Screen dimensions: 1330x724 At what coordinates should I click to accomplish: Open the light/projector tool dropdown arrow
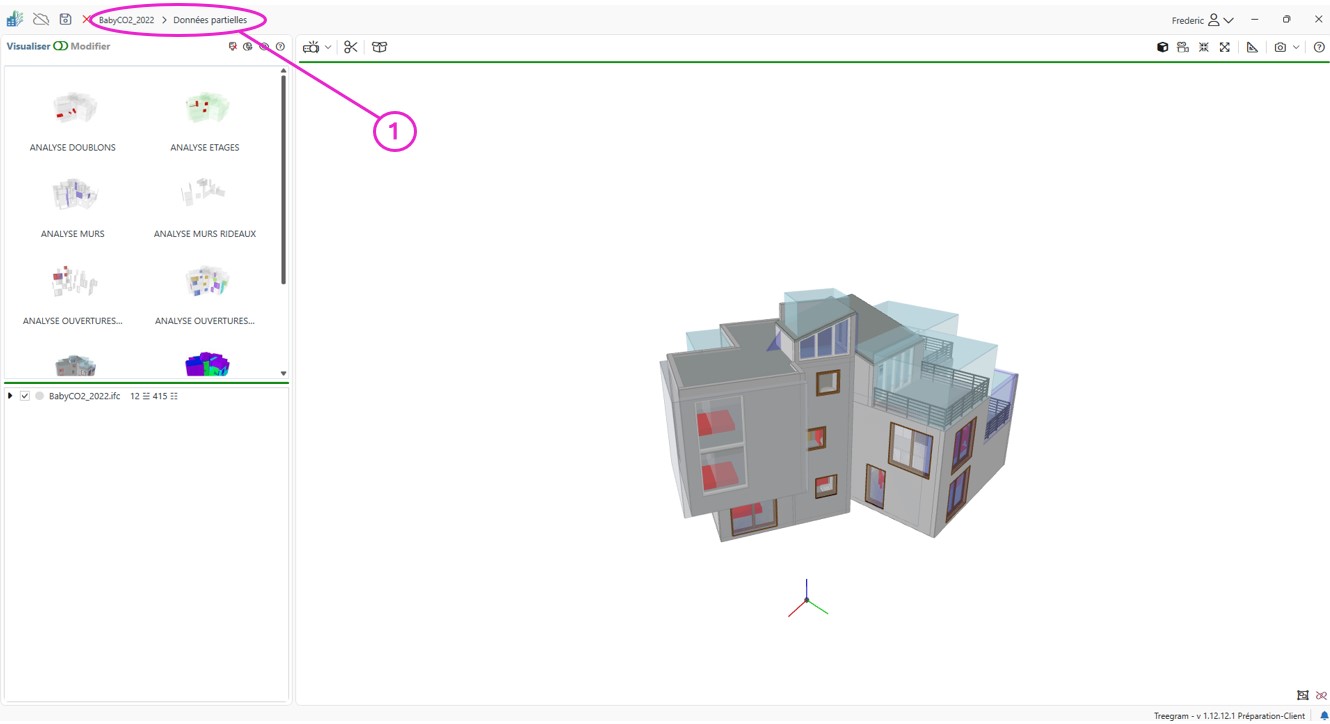[328, 47]
